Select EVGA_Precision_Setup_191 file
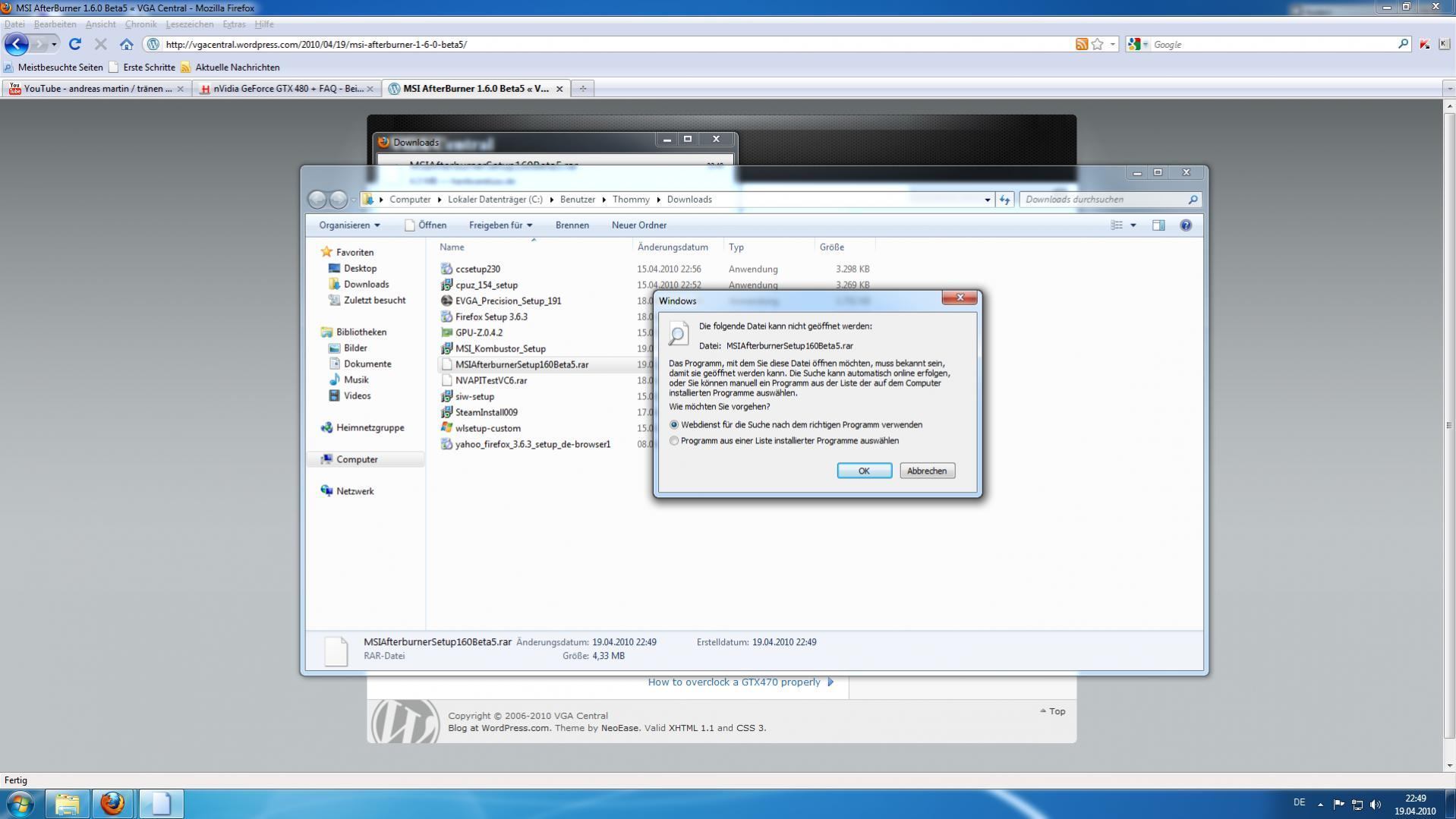The width and height of the screenshot is (1456, 819). 508,301
